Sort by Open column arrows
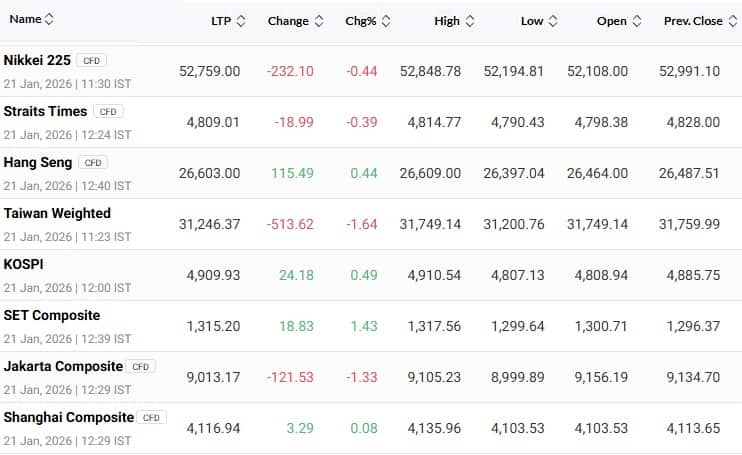 point(637,21)
